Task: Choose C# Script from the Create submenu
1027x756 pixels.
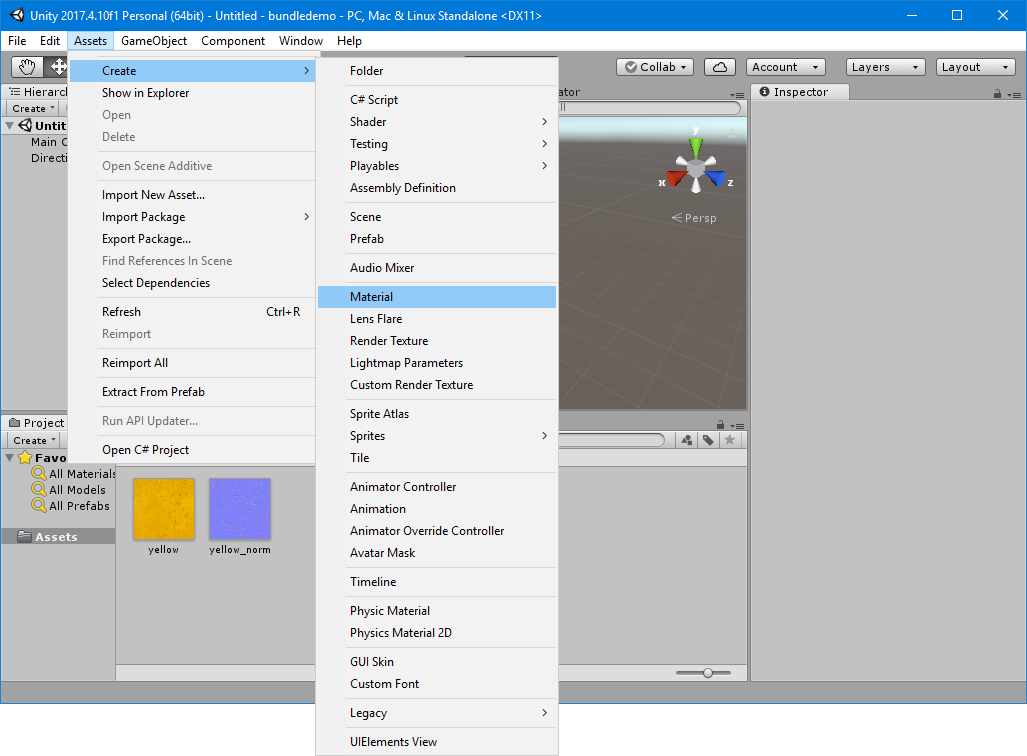Action: click(437, 100)
